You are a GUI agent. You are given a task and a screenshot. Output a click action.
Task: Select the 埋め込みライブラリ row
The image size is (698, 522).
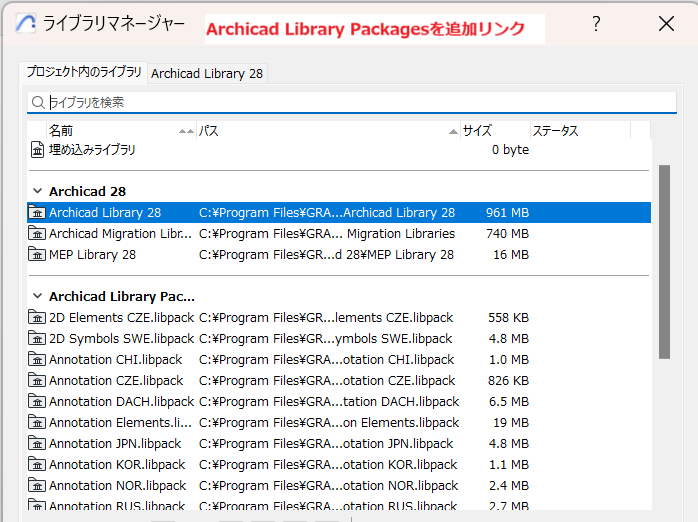pyautogui.click(x=339, y=150)
